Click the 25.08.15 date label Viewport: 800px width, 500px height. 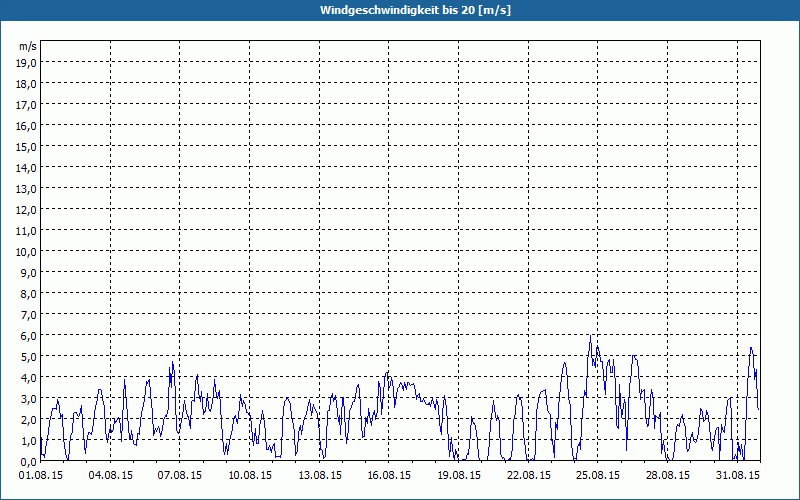tap(598, 475)
